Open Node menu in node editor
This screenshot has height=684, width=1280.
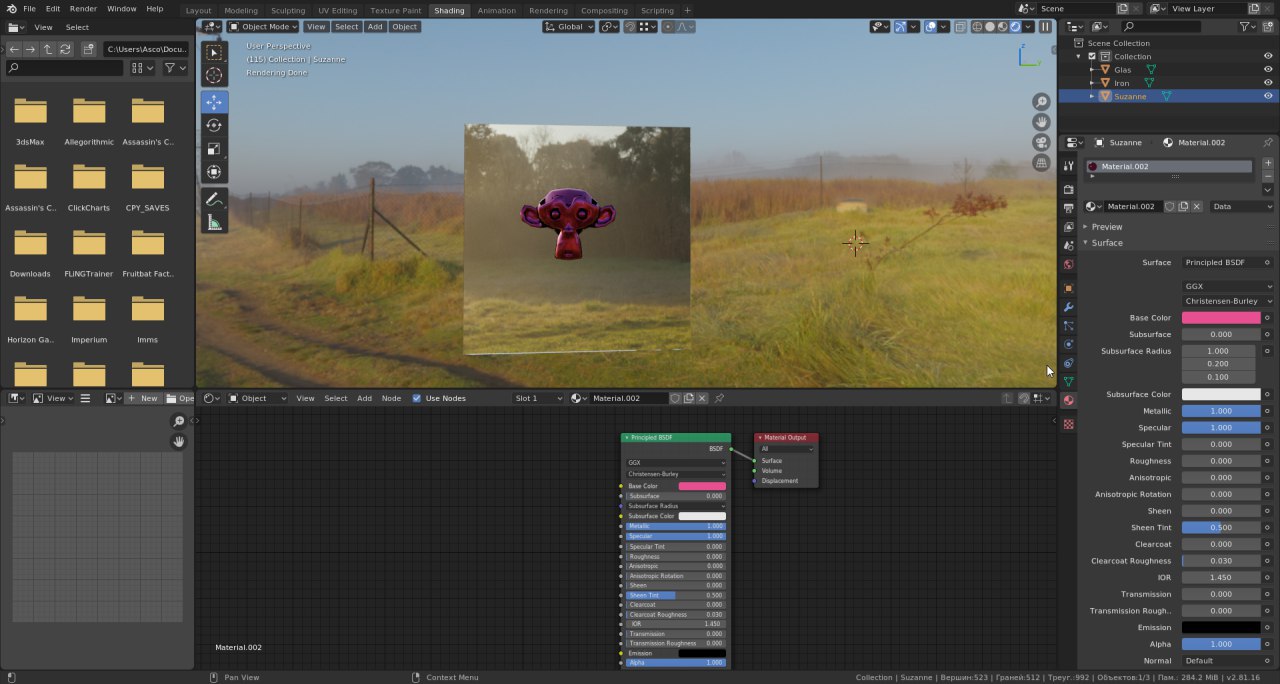(391, 398)
